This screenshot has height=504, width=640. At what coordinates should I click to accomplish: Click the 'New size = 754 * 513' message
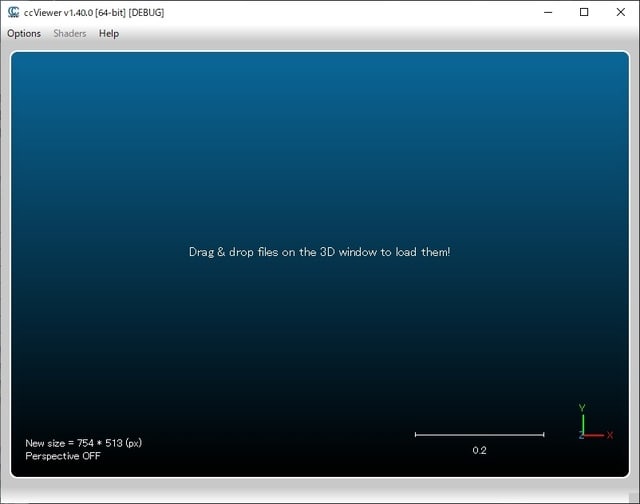90,442
